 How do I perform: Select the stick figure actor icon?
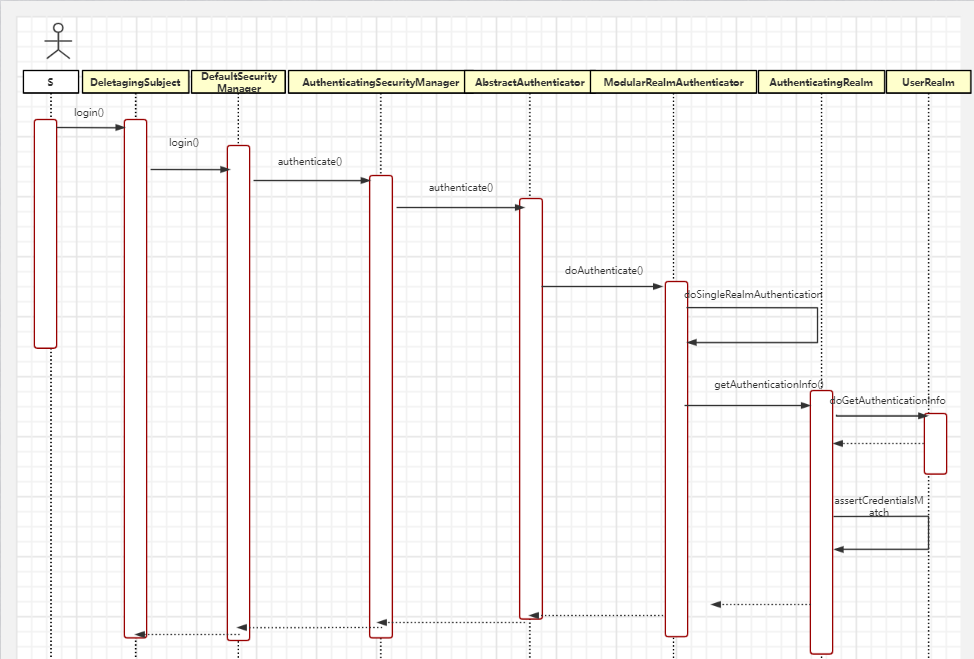pyautogui.click(x=58, y=41)
